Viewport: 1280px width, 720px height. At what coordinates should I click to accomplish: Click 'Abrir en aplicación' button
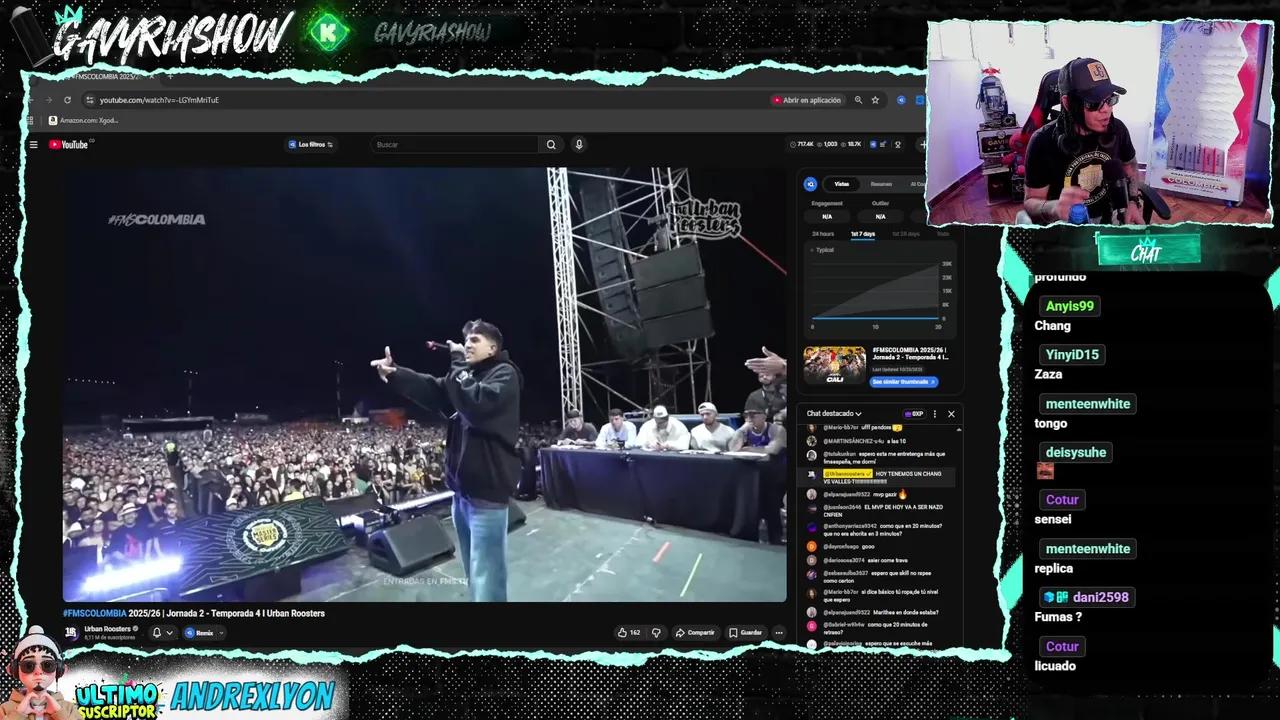point(806,100)
